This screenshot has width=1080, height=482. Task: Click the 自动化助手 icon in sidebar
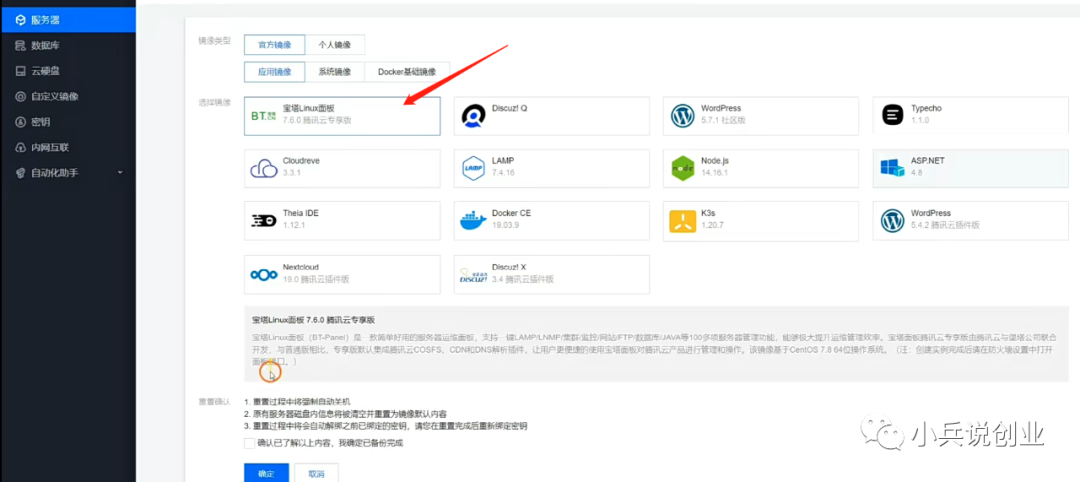(x=20, y=173)
